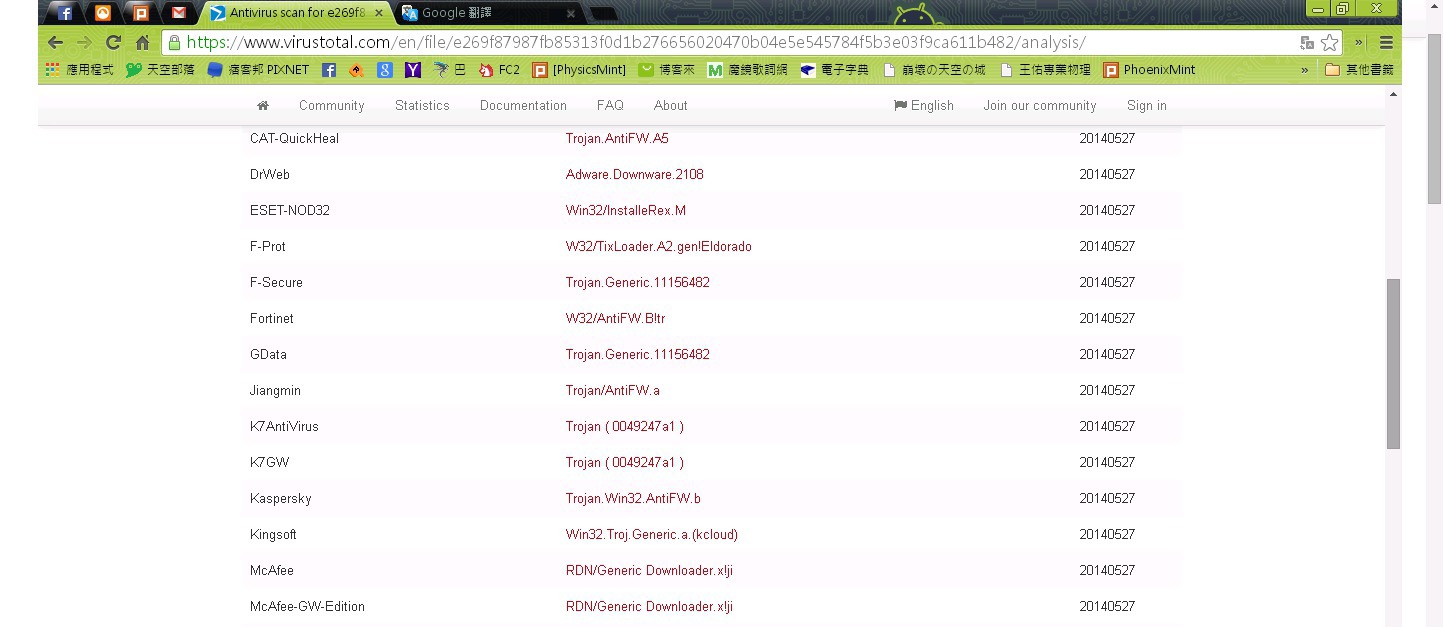Open the 魔鏡歌詞網 bookmark
Image resolution: width=1443 pixels, height=627 pixels.
pyautogui.click(x=748, y=70)
